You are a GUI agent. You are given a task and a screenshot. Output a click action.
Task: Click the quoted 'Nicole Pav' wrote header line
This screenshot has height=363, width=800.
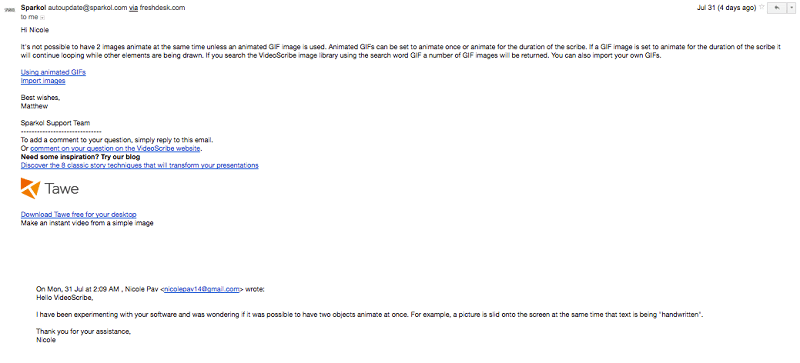coord(150,289)
